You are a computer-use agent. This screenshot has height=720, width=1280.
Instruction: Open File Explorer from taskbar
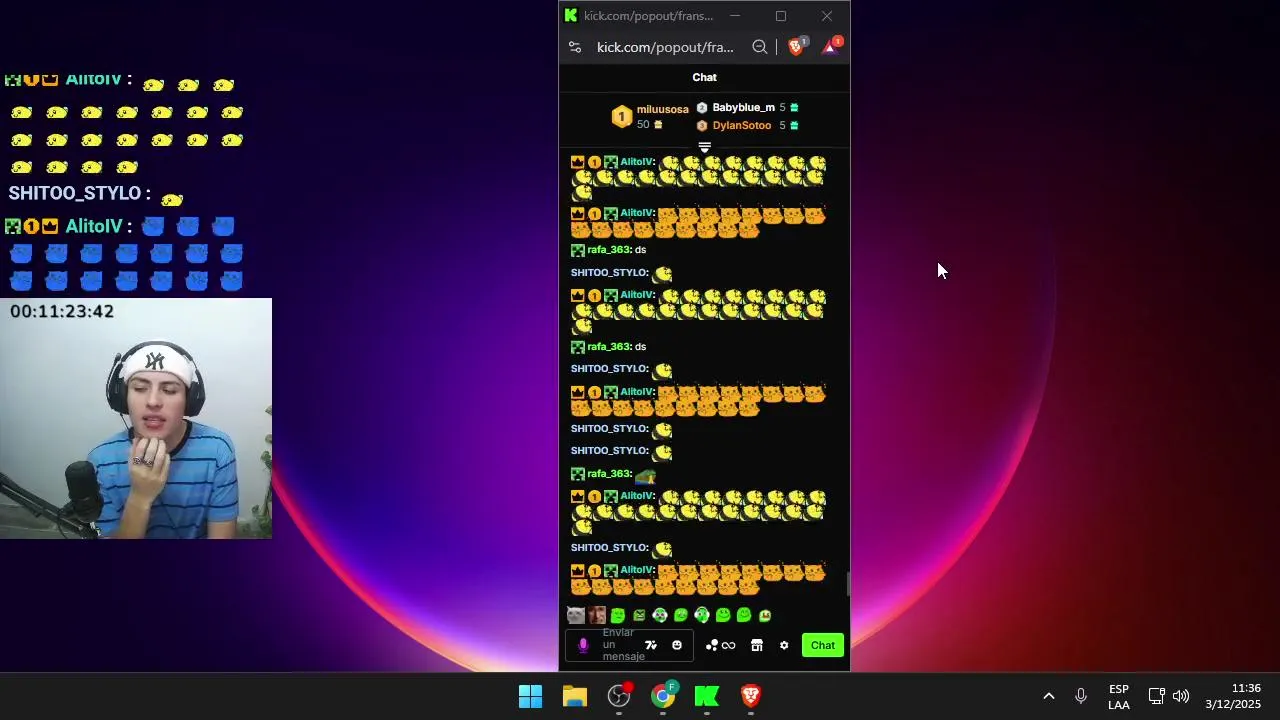pos(575,696)
